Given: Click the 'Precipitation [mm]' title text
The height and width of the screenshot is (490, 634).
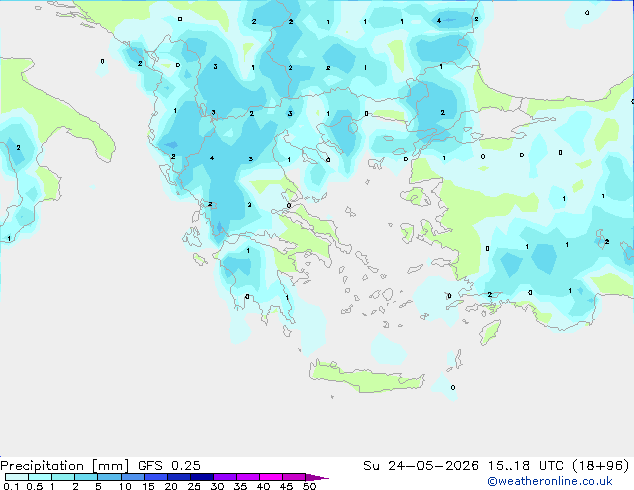Looking at the screenshot, I should tap(64, 466).
